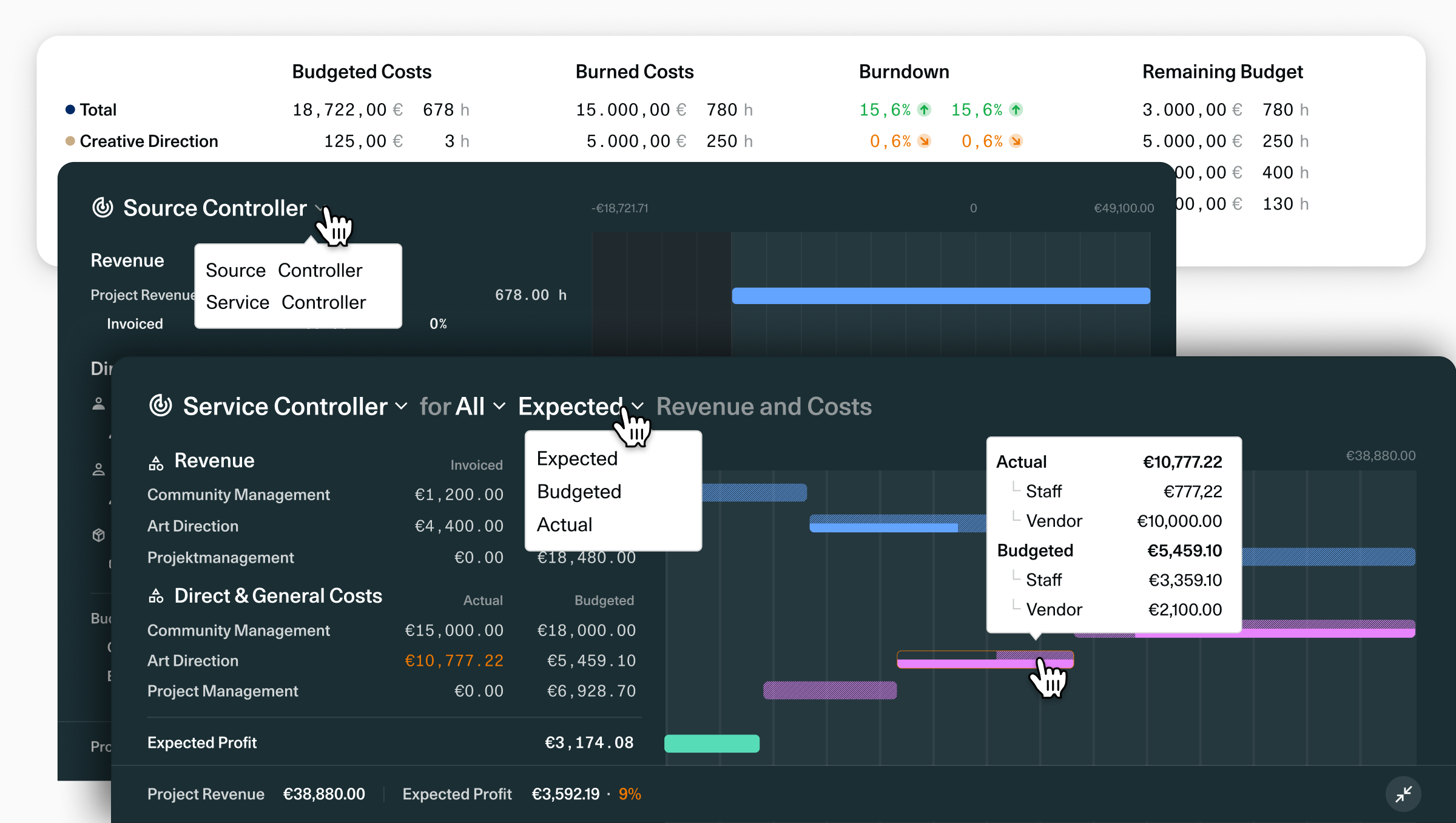Screen dimensions: 1456x823
Task: Click the blue Project Revenue bar
Action: coord(941,296)
